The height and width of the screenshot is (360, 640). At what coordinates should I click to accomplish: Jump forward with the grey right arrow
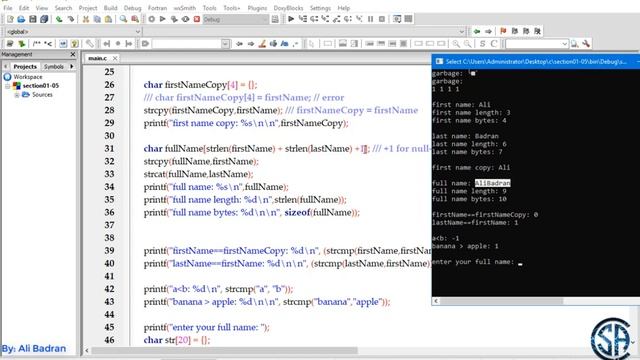click(x=488, y=31)
